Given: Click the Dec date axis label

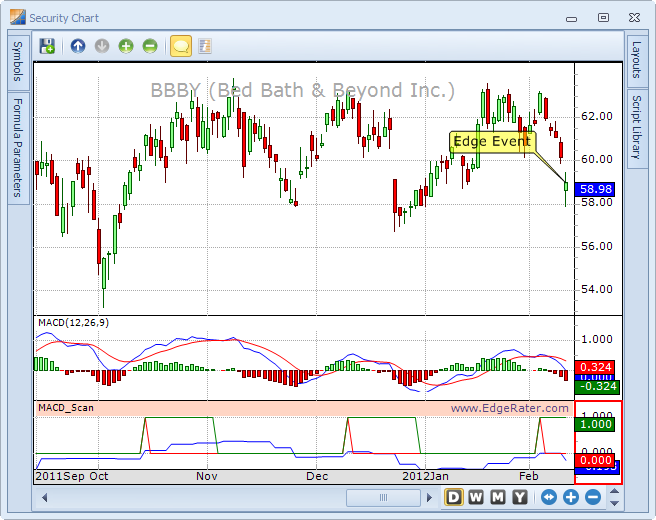Looking at the screenshot, I should tap(317, 476).
